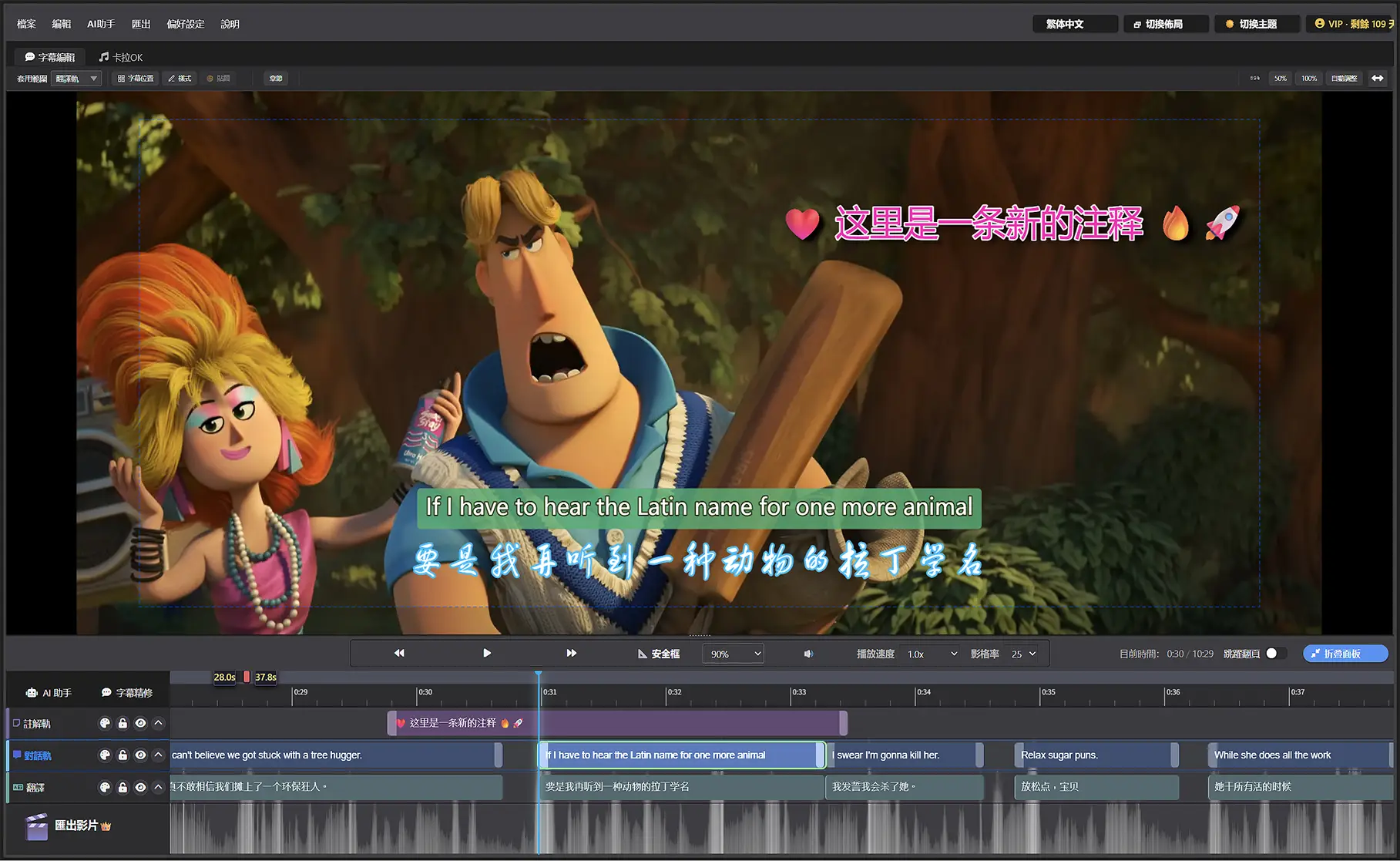Open the 檔案 menu

[x=26, y=24]
